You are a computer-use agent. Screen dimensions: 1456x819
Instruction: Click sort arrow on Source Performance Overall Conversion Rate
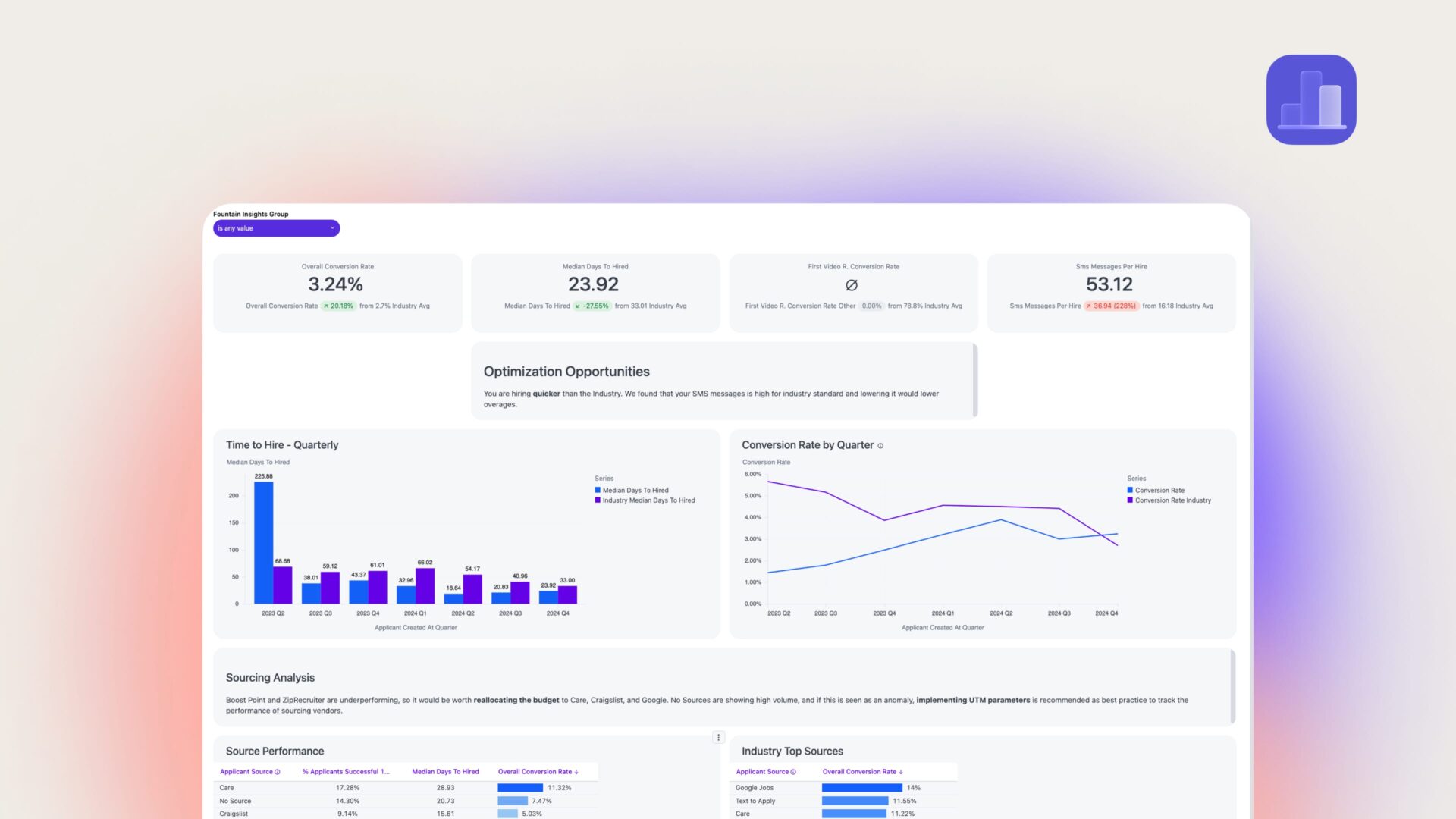pyautogui.click(x=577, y=772)
